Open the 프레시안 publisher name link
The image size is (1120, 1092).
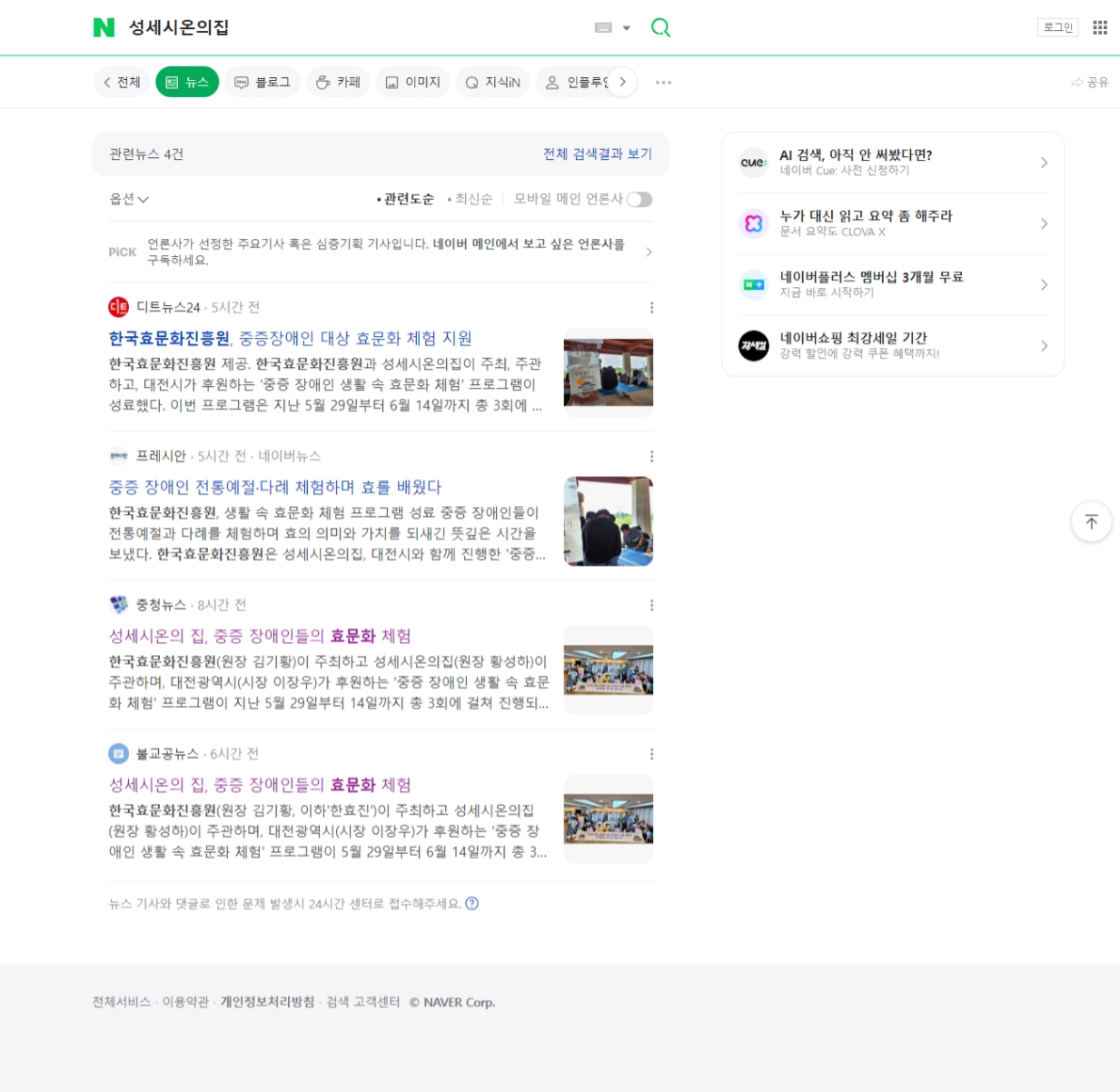[162, 456]
